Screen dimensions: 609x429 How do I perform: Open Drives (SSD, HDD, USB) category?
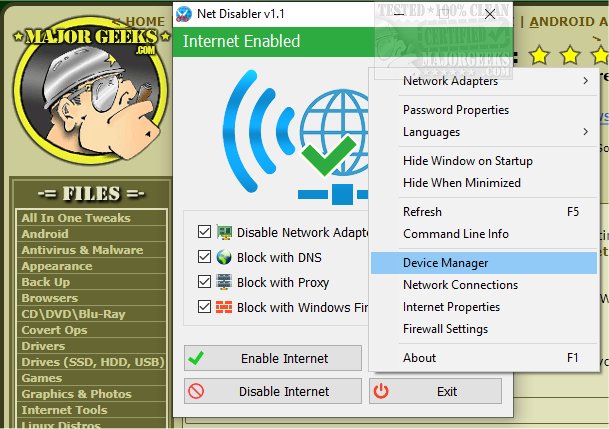tap(93, 362)
